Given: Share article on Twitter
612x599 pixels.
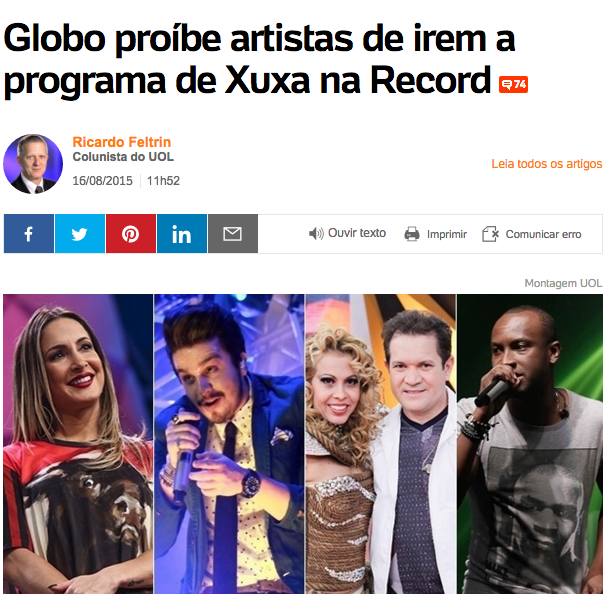Looking at the screenshot, I should (80, 233).
